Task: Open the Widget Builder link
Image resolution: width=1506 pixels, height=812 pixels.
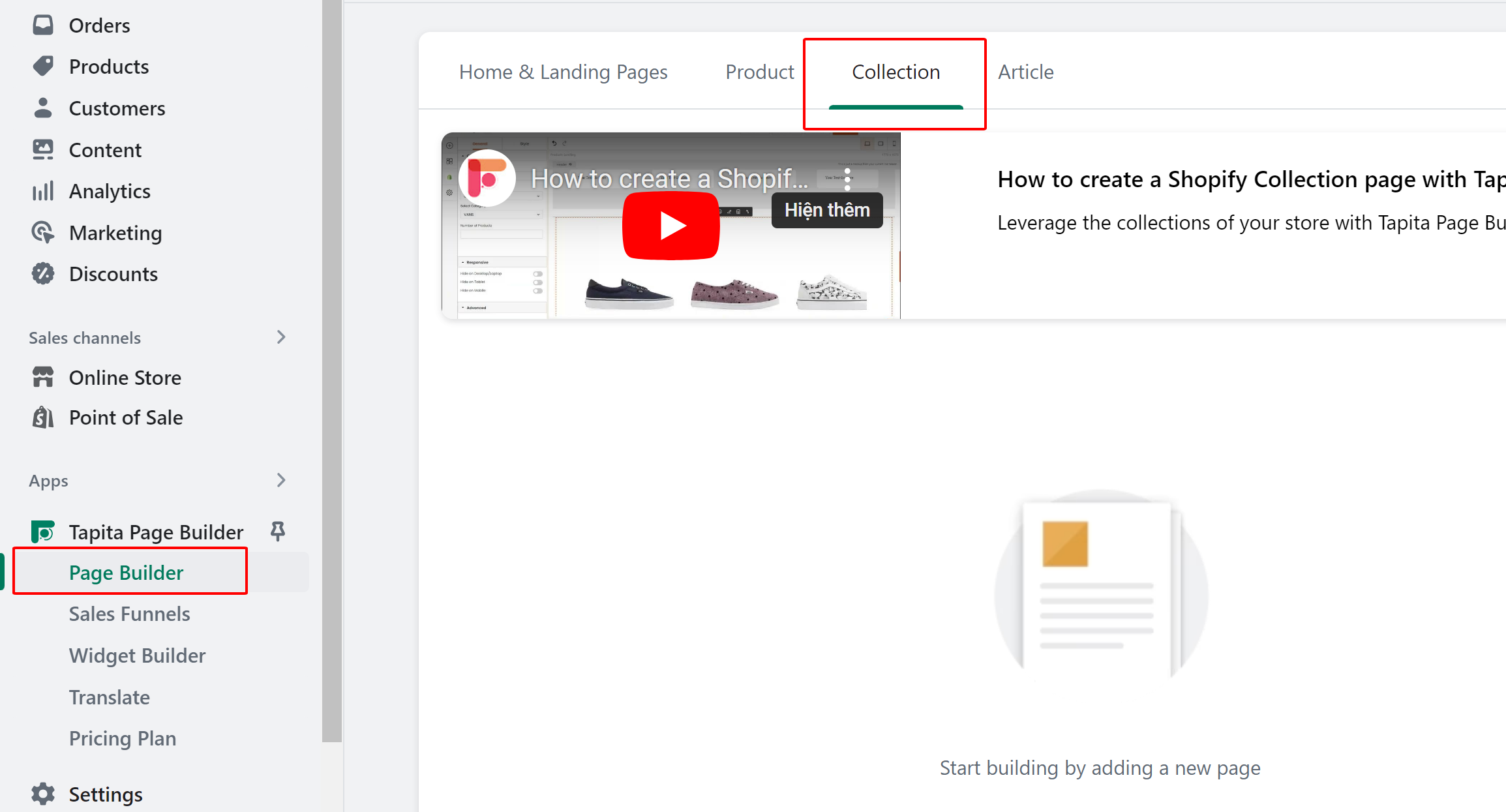Action: [137, 655]
